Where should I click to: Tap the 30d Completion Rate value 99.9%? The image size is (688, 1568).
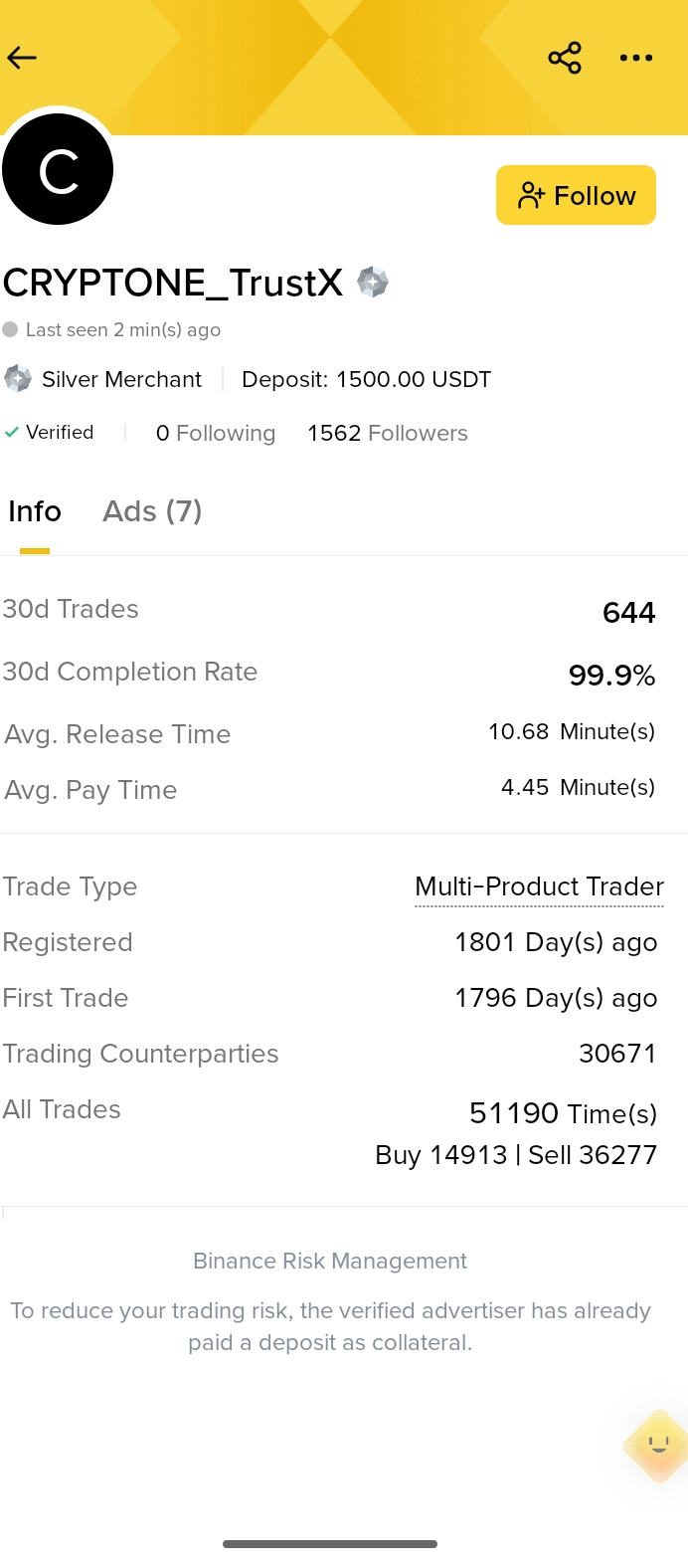[611, 676]
